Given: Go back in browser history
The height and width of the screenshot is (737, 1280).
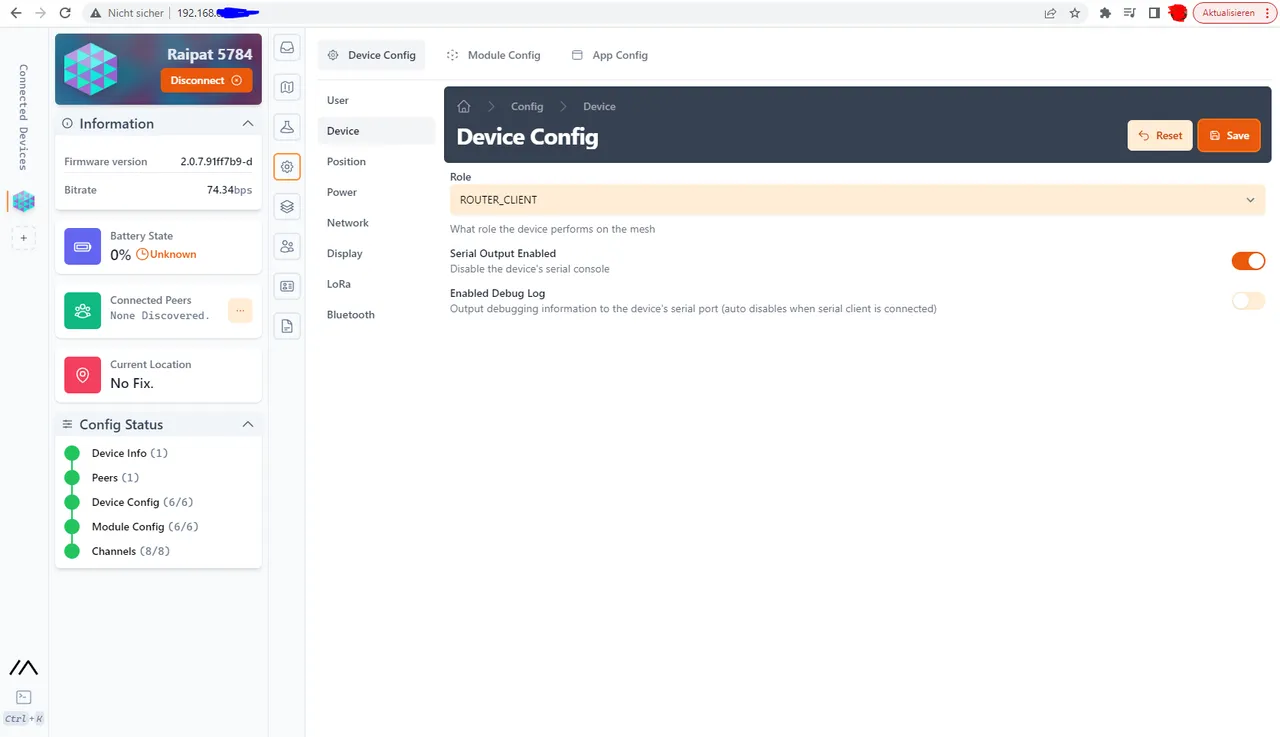Looking at the screenshot, I should click(15, 13).
